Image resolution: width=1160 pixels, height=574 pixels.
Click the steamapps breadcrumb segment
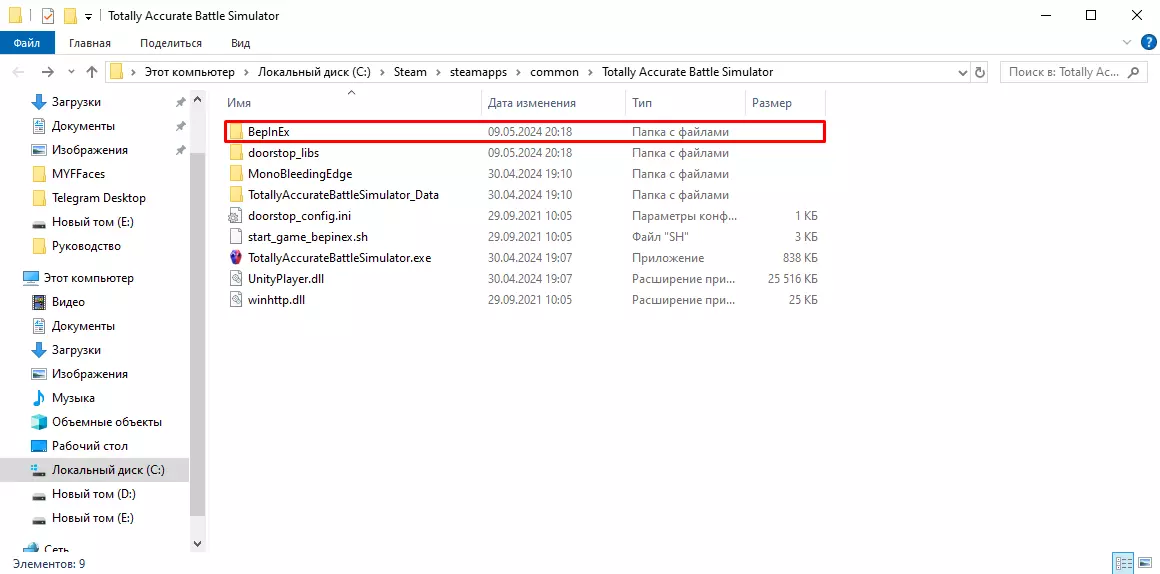tap(479, 72)
